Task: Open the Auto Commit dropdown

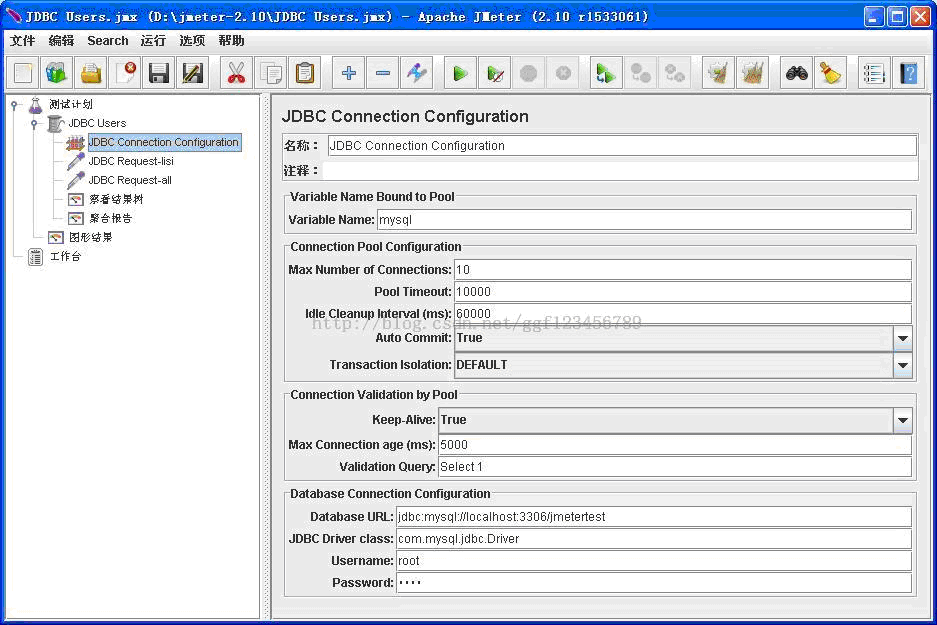Action: 903,339
